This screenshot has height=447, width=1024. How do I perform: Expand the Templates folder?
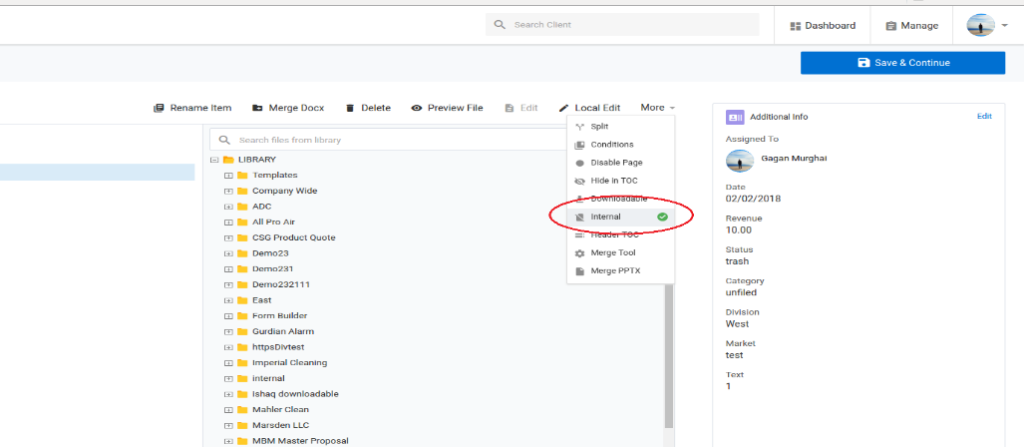[229, 175]
